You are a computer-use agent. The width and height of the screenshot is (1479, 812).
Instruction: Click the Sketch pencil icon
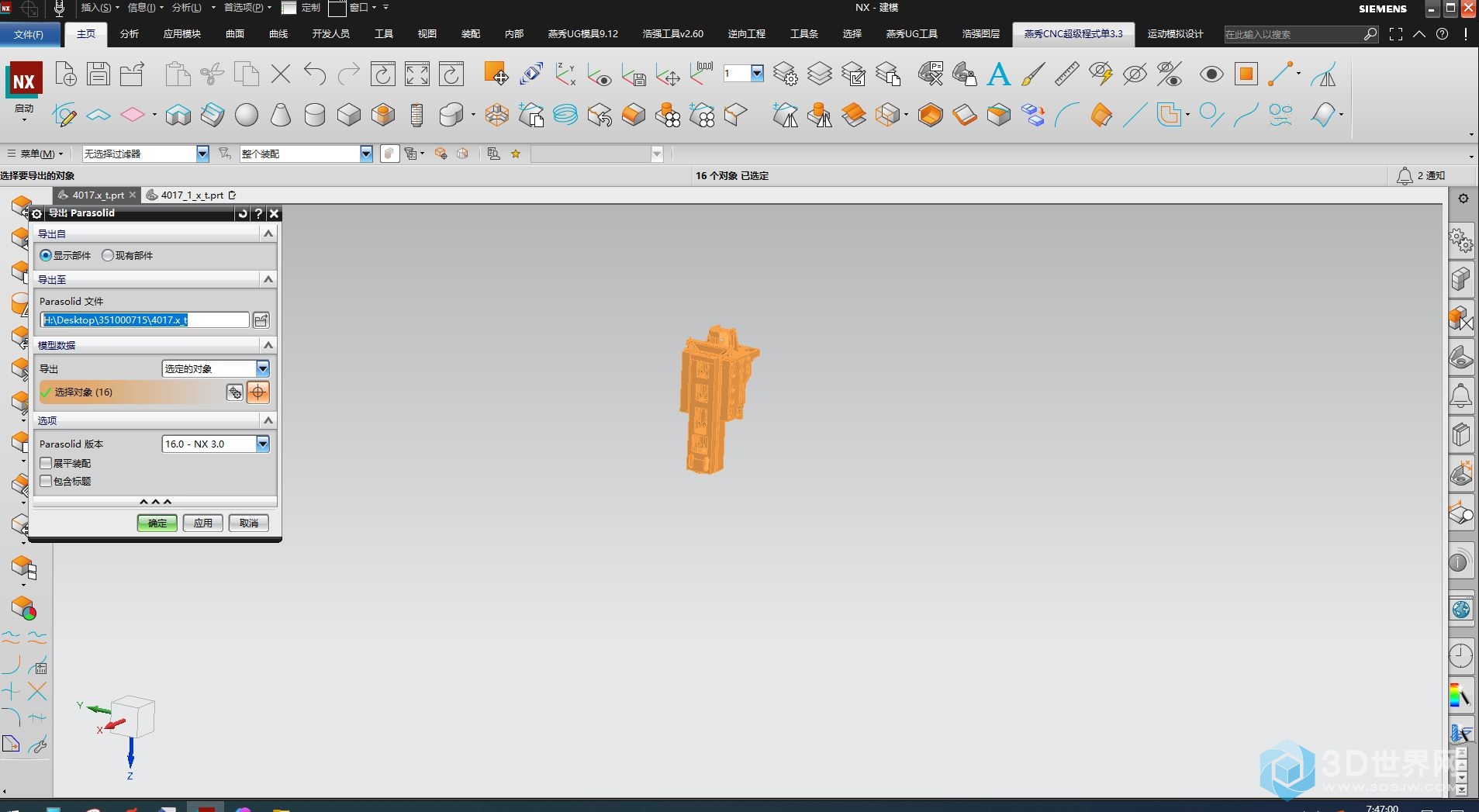[64, 116]
